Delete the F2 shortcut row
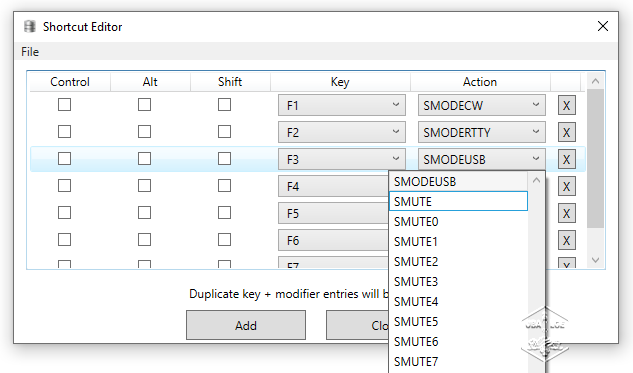The image size is (633, 373). coord(567,132)
